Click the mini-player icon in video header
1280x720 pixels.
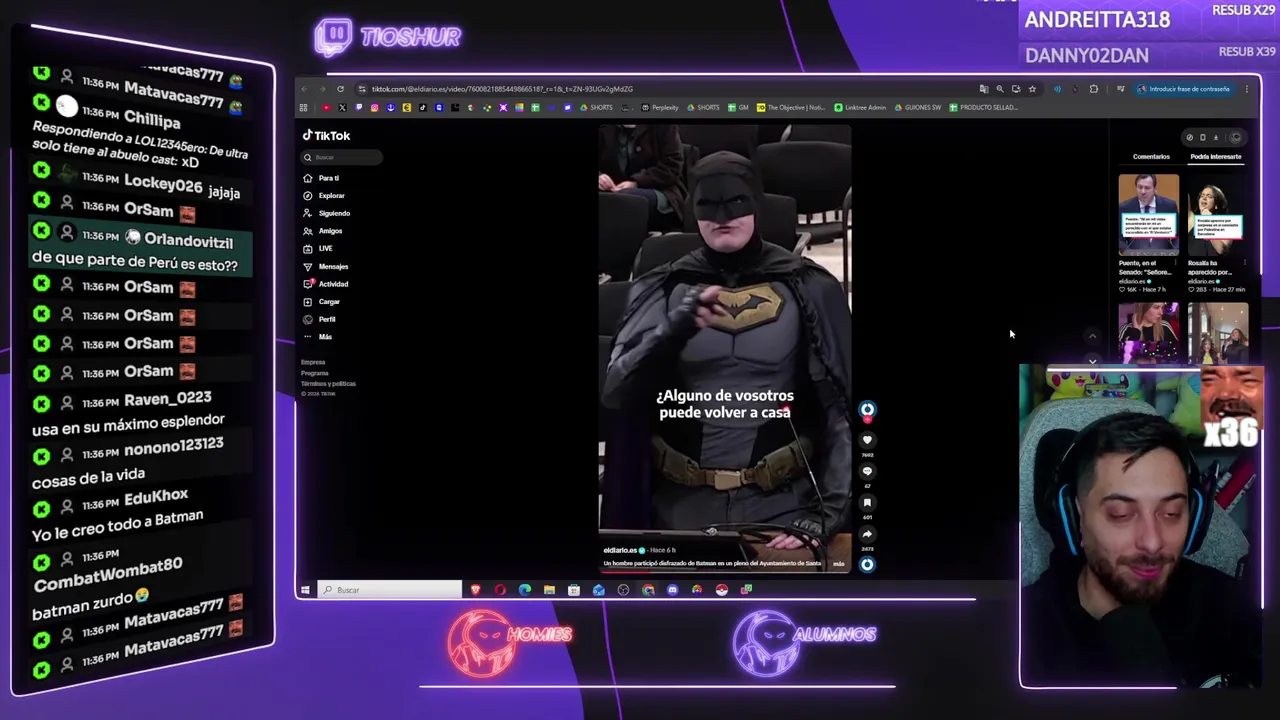point(1203,137)
